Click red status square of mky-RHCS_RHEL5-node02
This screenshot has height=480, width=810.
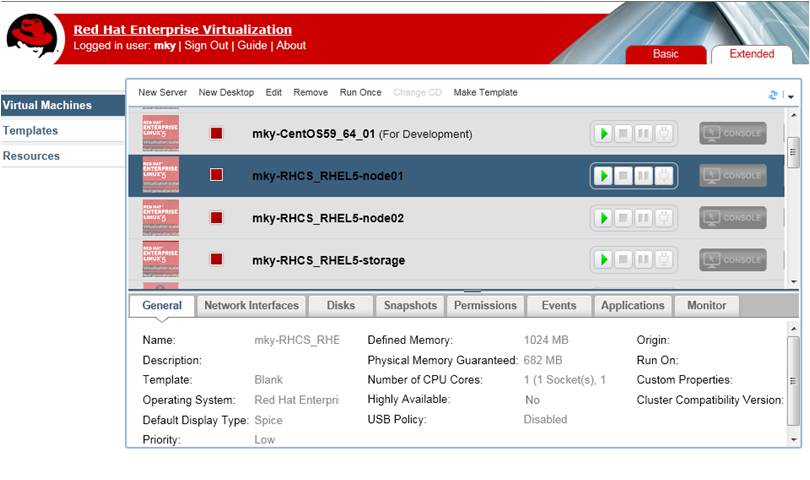(x=216, y=218)
